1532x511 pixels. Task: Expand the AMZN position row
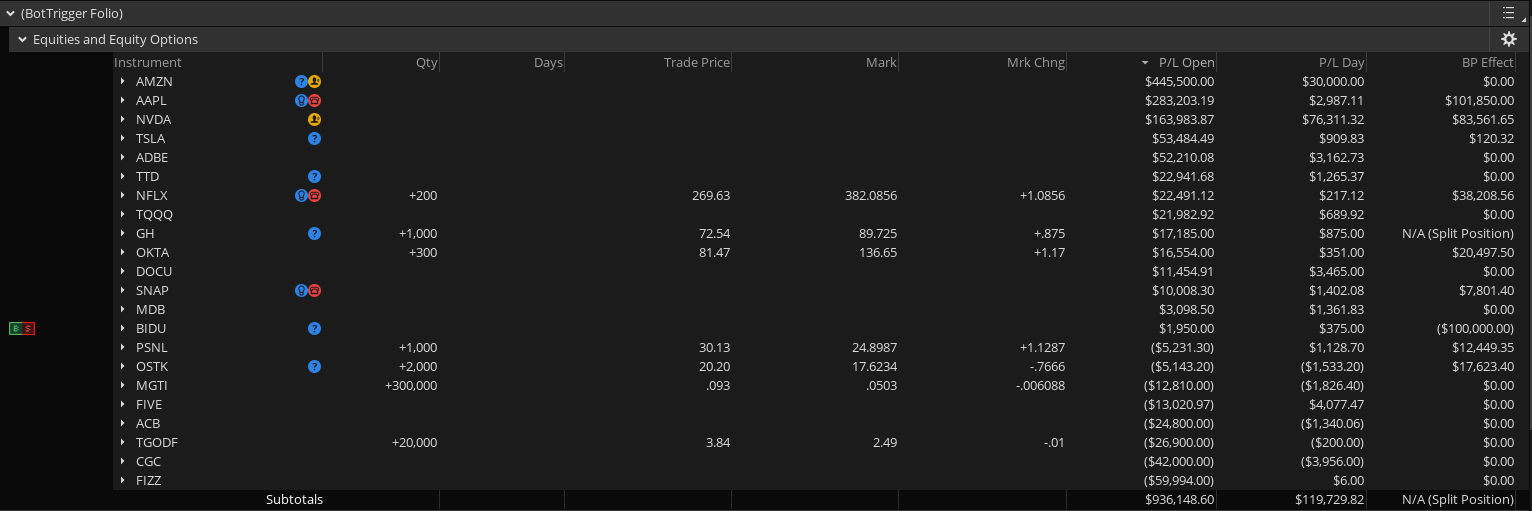click(123, 82)
